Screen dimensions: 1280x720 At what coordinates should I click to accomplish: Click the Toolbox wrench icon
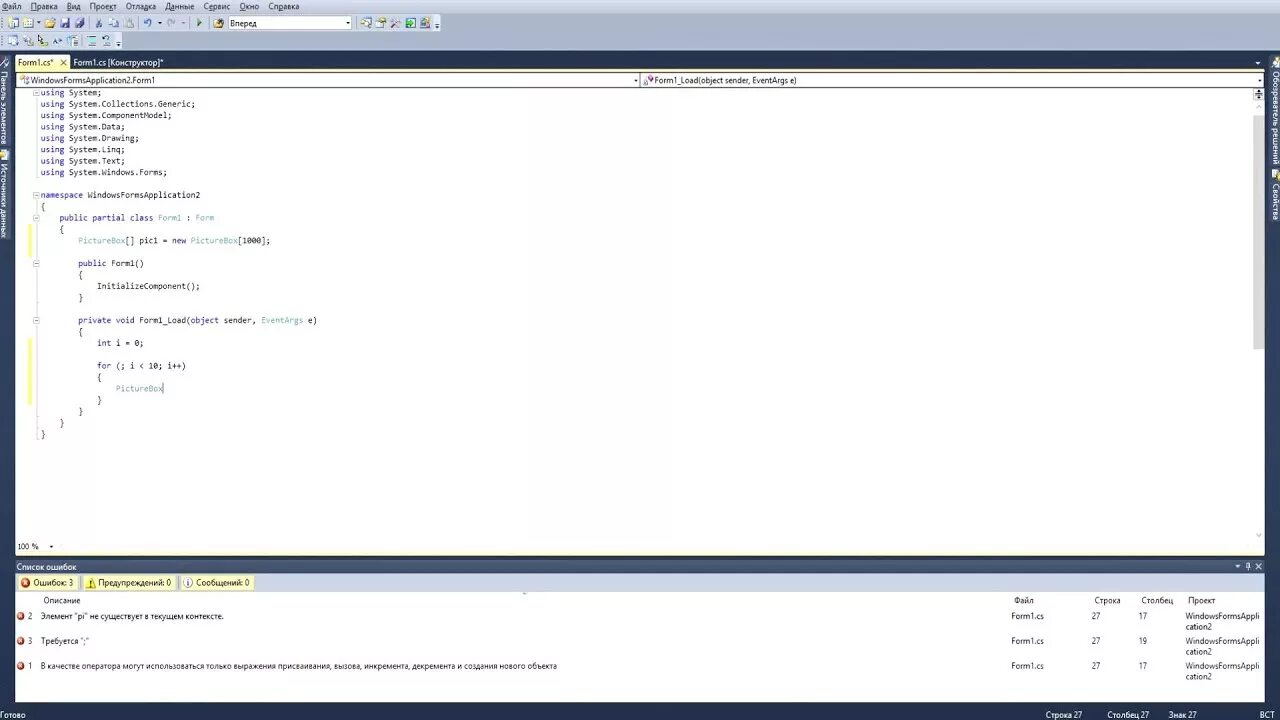pyautogui.click(x=396, y=23)
